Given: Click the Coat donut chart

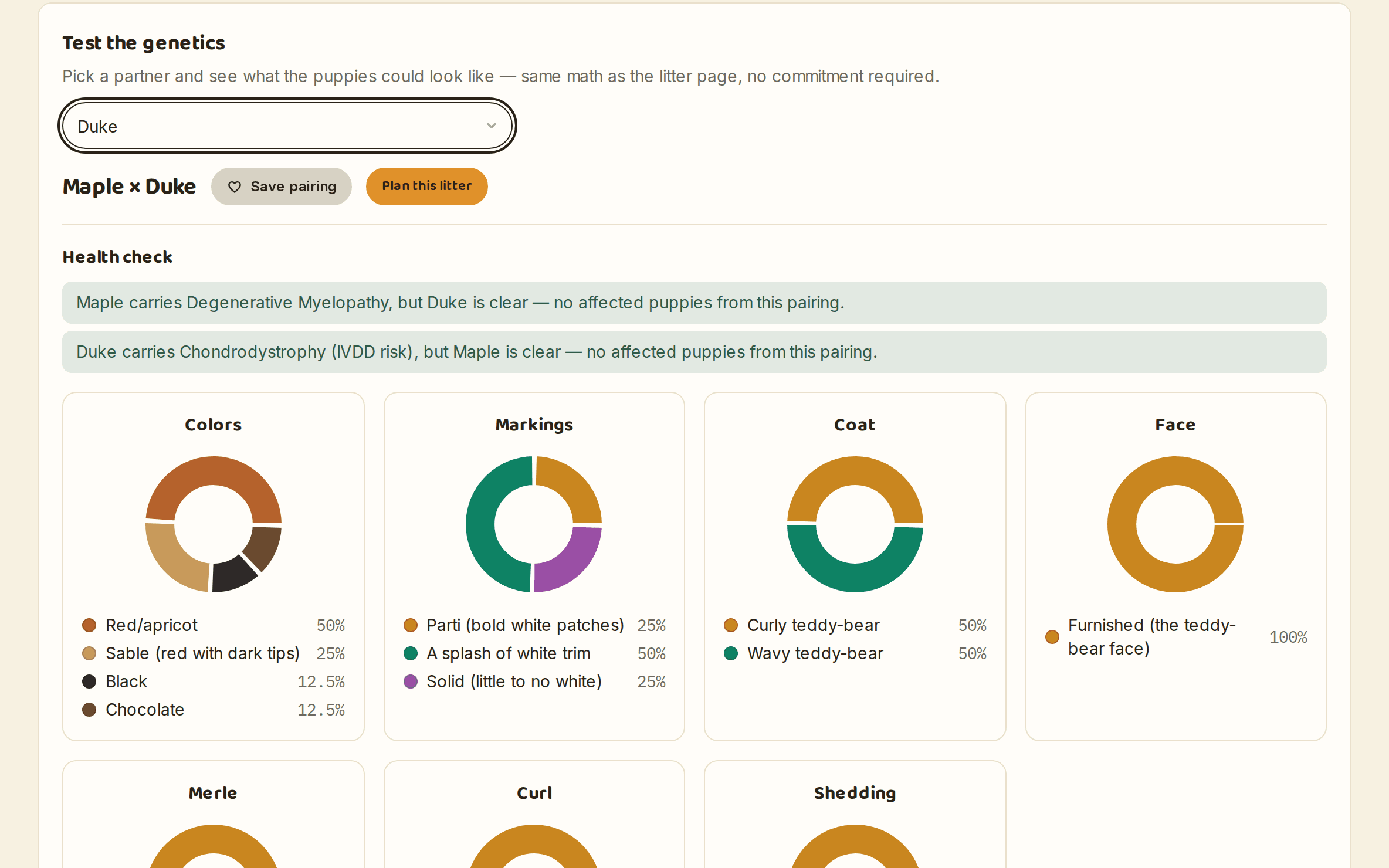Looking at the screenshot, I should coord(855,524).
